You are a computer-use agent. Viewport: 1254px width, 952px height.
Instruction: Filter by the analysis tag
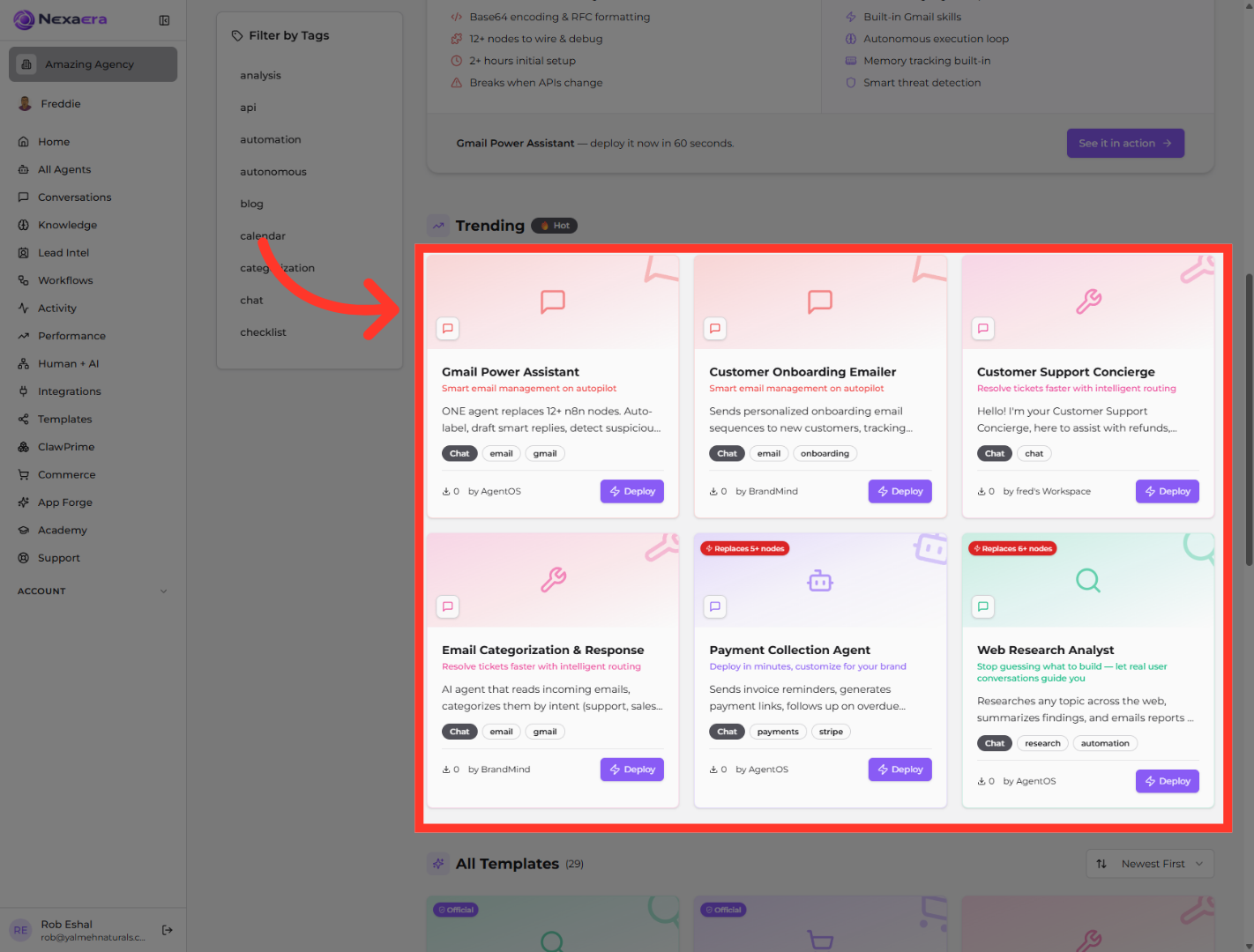[x=260, y=76]
